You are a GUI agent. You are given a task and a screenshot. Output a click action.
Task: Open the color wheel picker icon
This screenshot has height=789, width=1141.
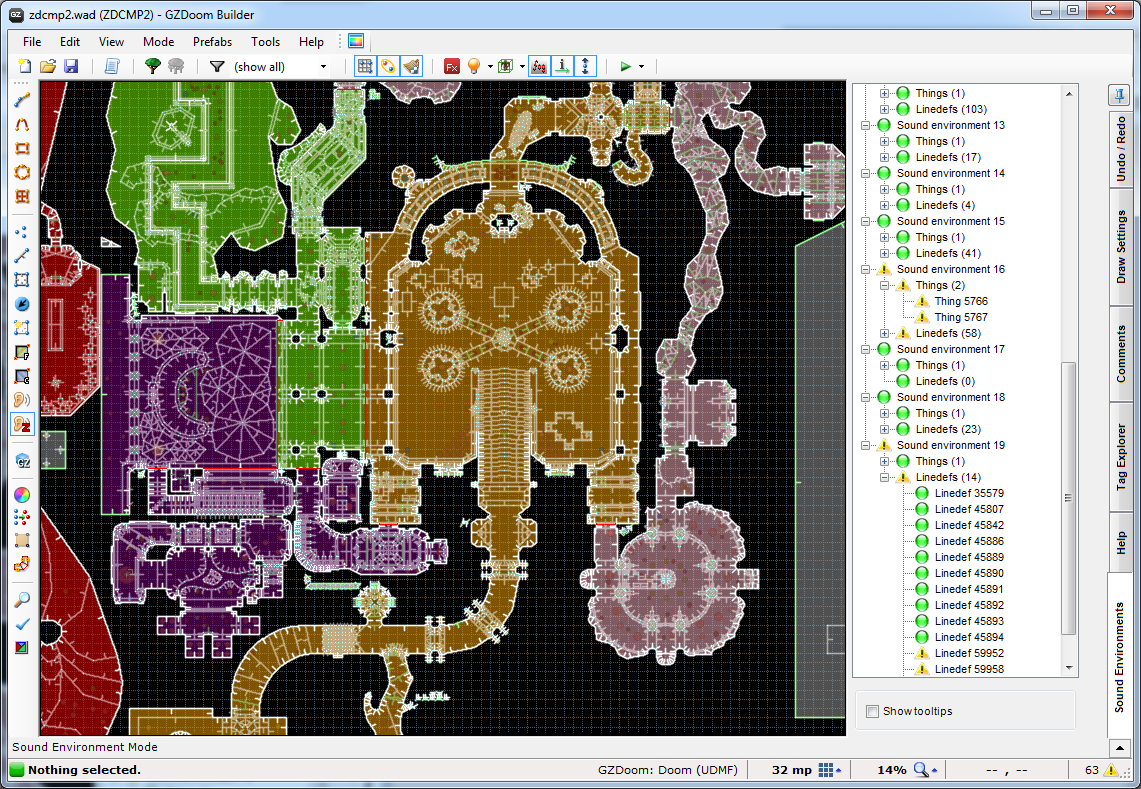pos(22,495)
